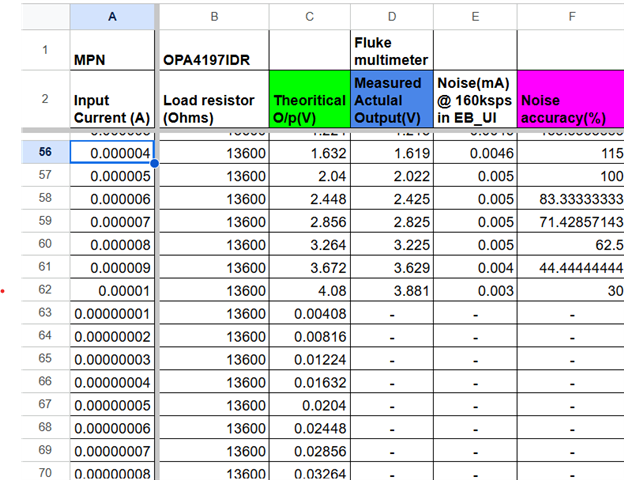Click noise accuracy cell 44.44444444
The width and height of the screenshot is (624, 480).
571,267
